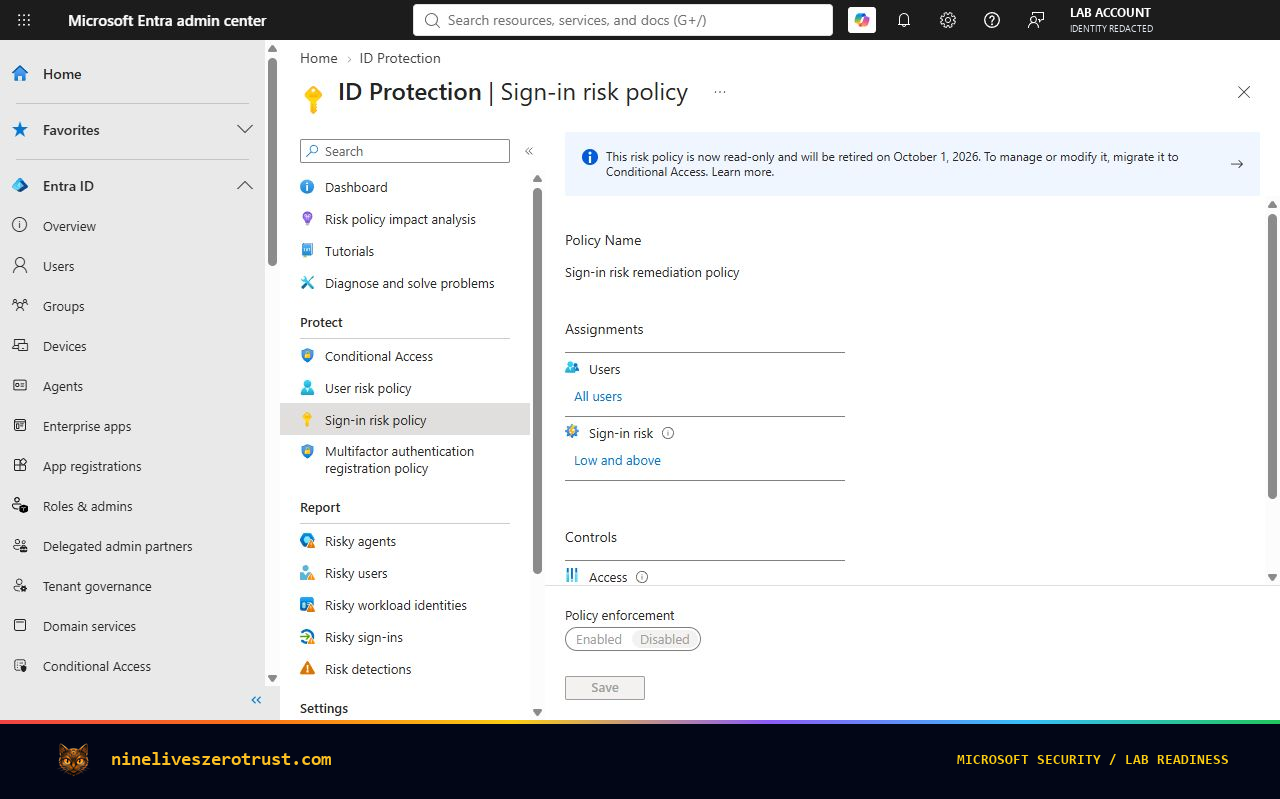Image resolution: width=1280 pixels, height=799 pixels.
Task: Click the Delegated admin partners icon
Action: point(20,546)
